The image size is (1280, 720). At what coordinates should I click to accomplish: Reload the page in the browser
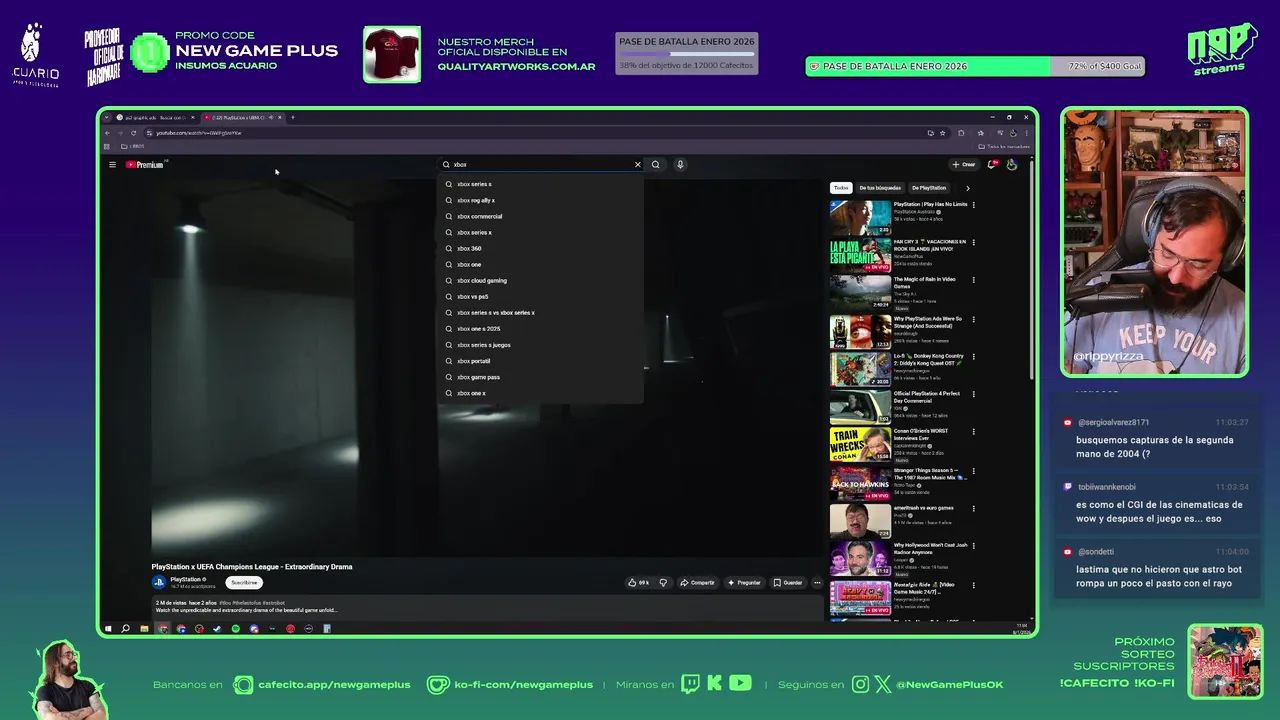coord(133,133)
